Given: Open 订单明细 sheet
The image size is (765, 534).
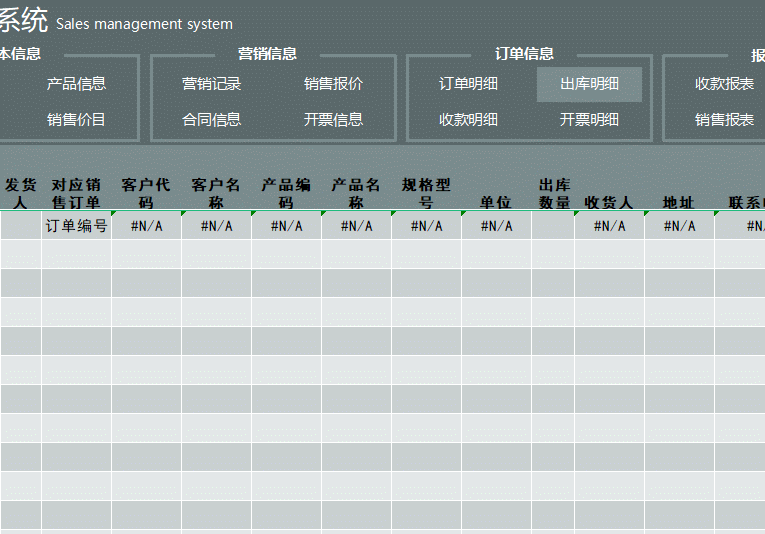Looking at the screenshot, I should click(468, 84).
